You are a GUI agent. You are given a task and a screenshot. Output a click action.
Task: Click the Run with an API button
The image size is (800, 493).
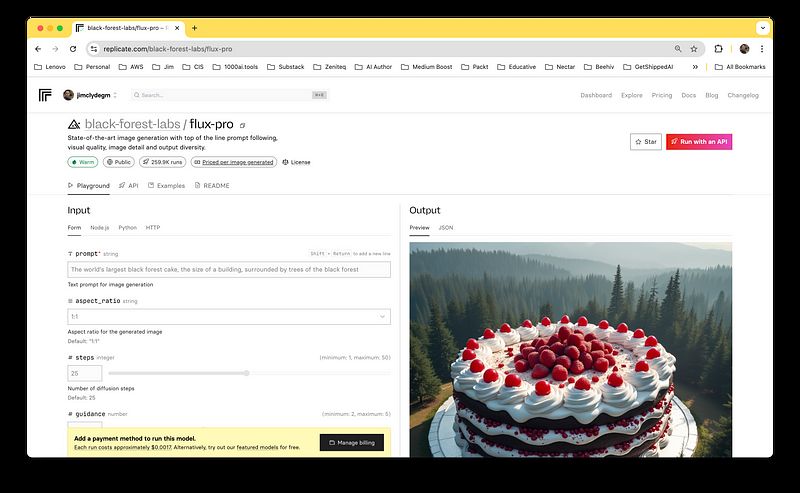699,142
